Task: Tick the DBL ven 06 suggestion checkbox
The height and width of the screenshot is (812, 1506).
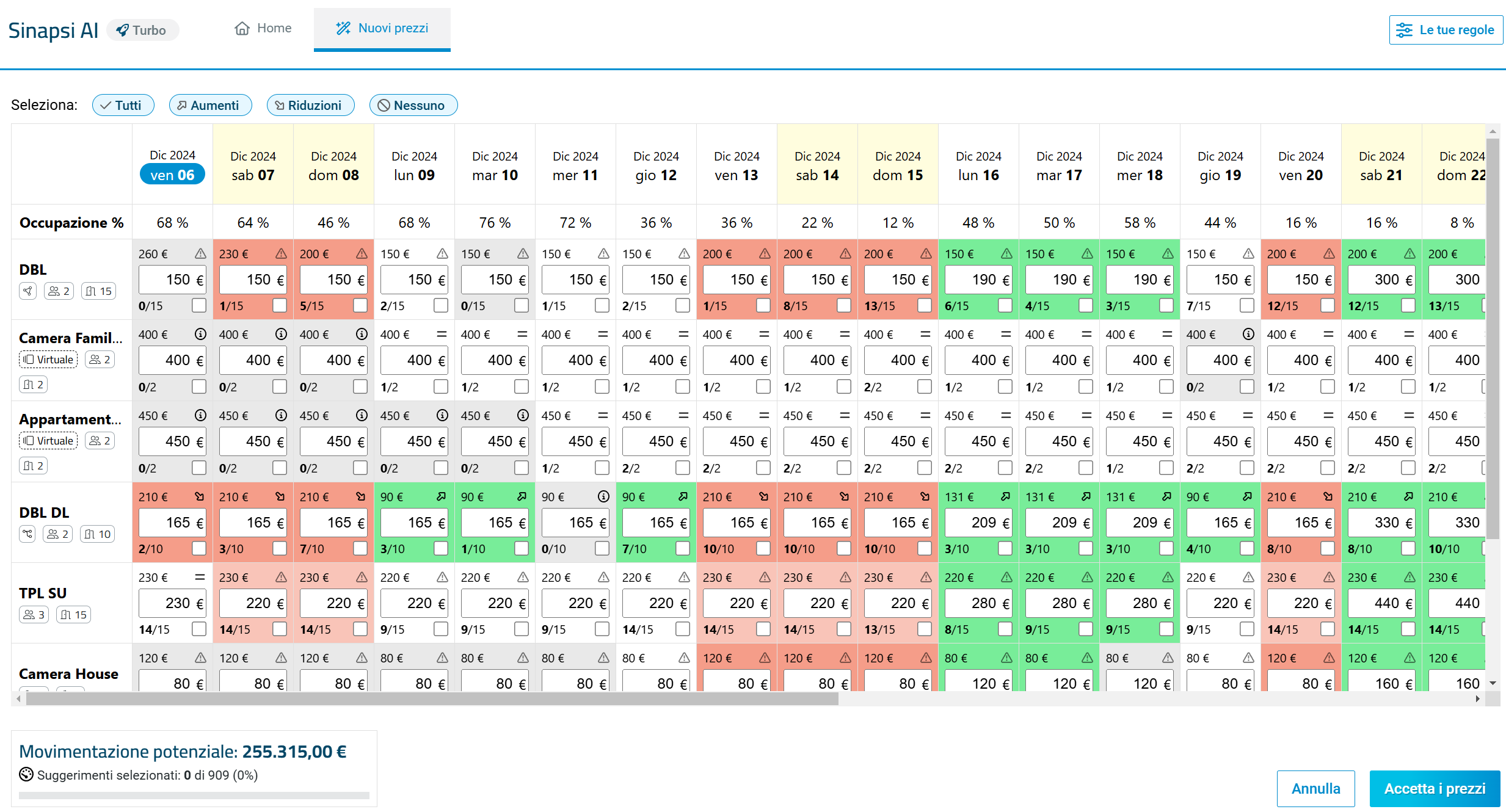Action: click(x=199, y=305)
